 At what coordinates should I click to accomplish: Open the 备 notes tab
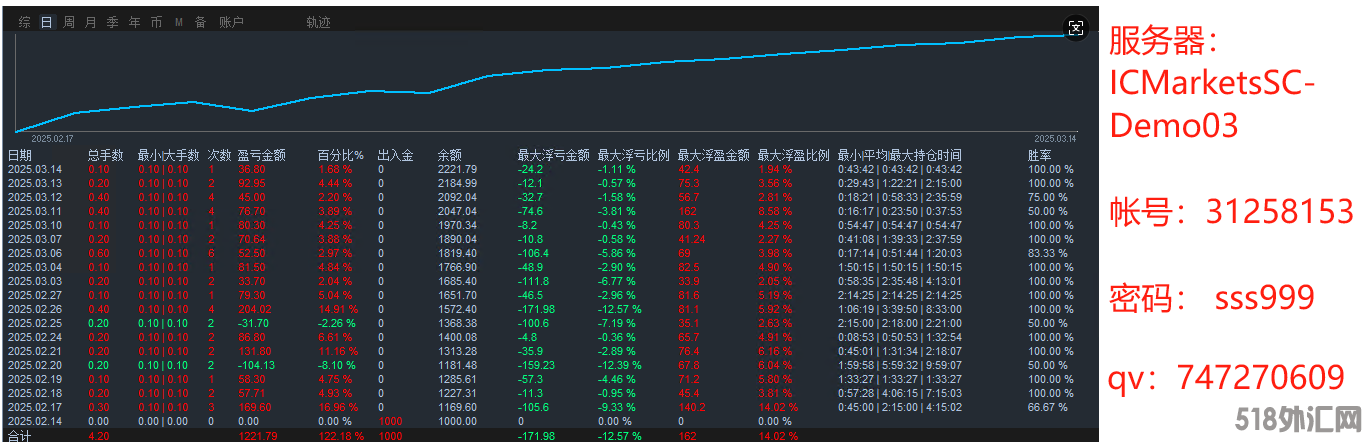click(200, 22)
